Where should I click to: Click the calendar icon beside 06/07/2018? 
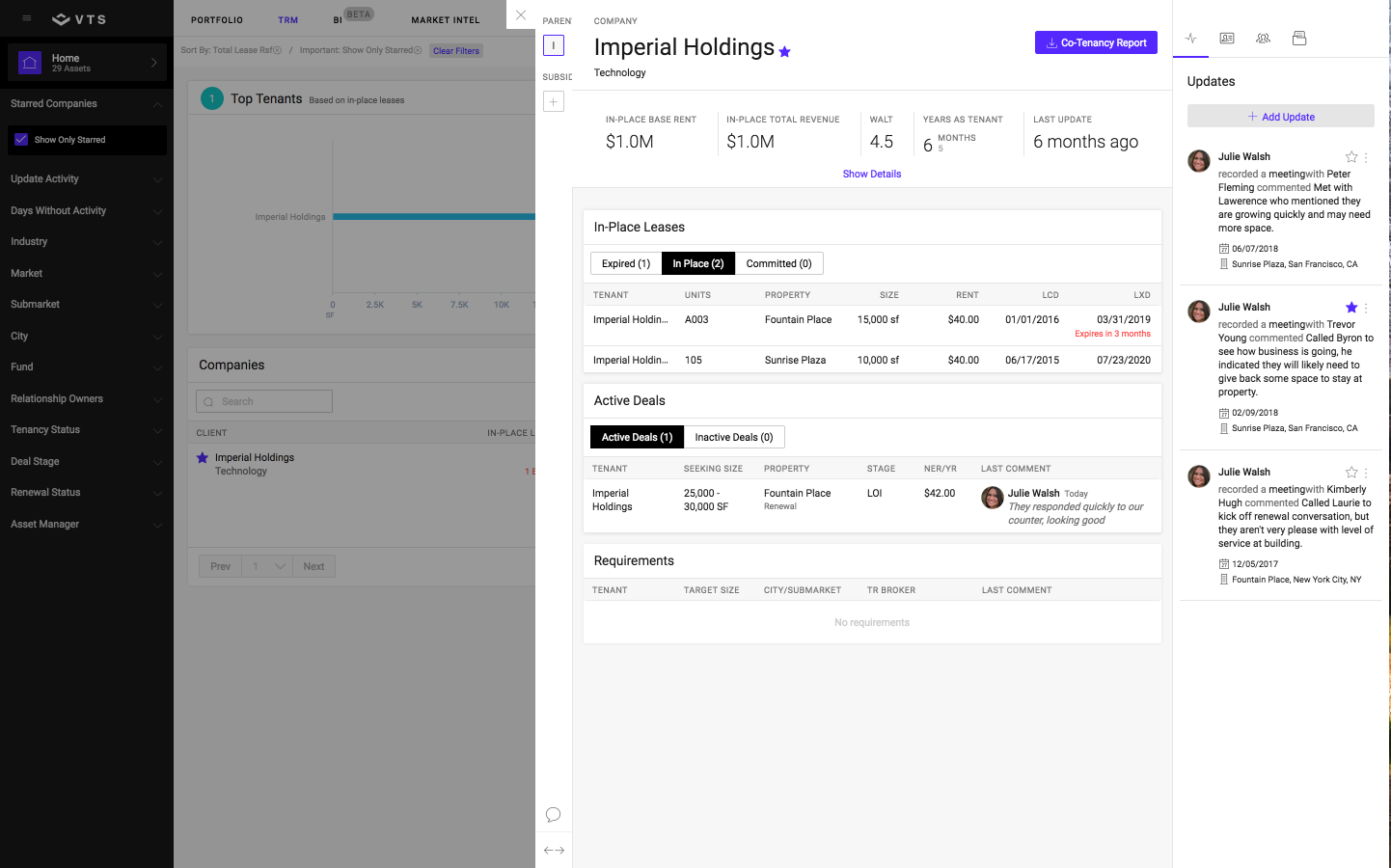[x=1224, y=249]
